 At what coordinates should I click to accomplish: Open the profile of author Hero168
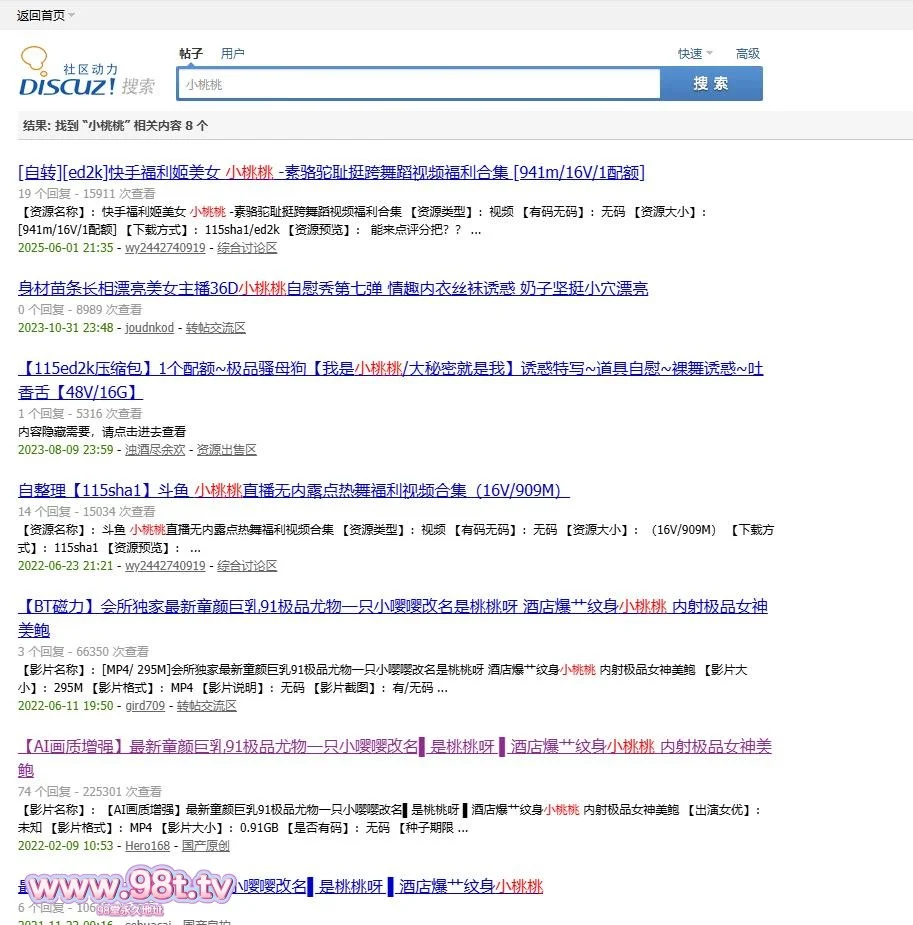coord(148,846)
